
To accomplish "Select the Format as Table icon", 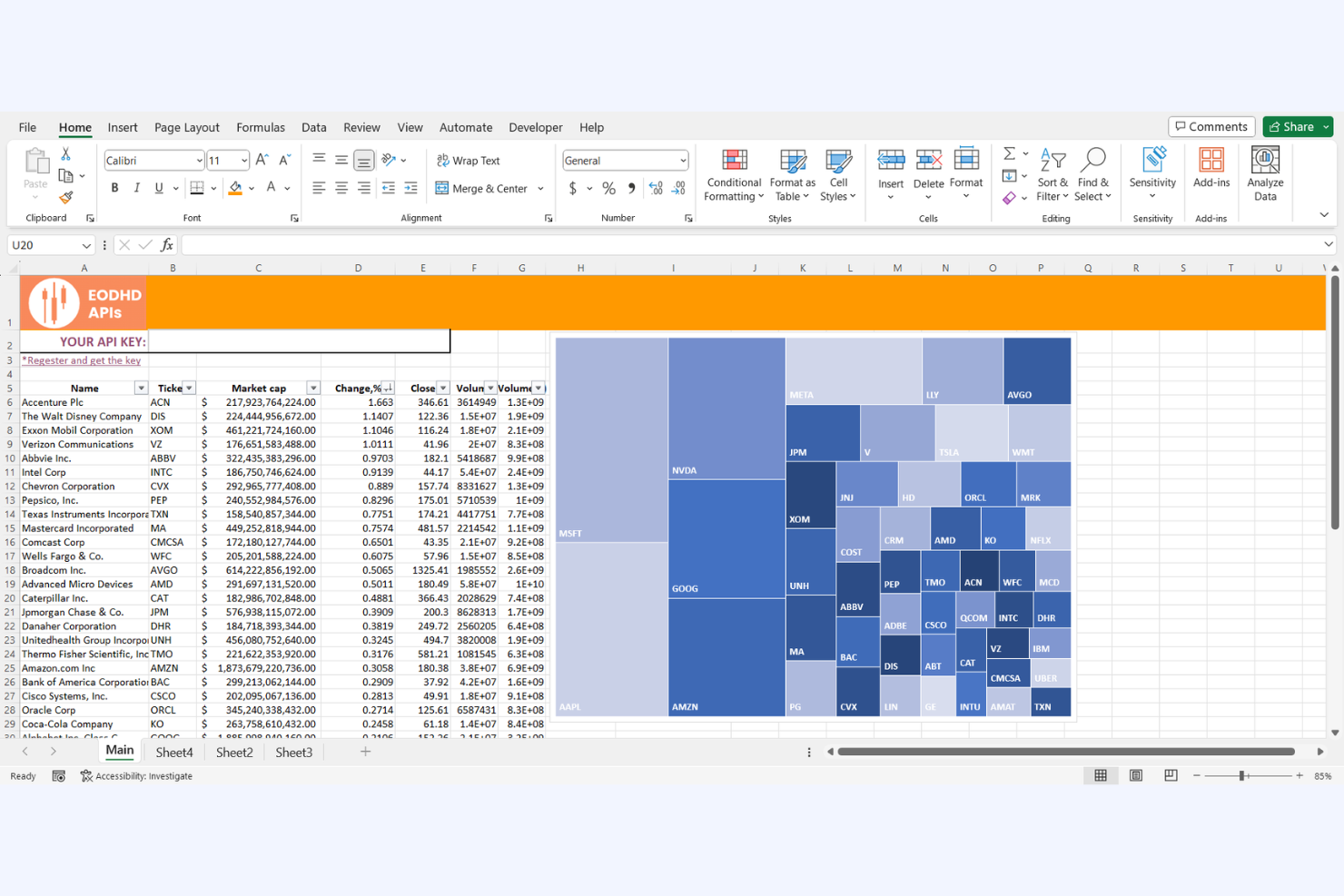I will tap(792, 174).
